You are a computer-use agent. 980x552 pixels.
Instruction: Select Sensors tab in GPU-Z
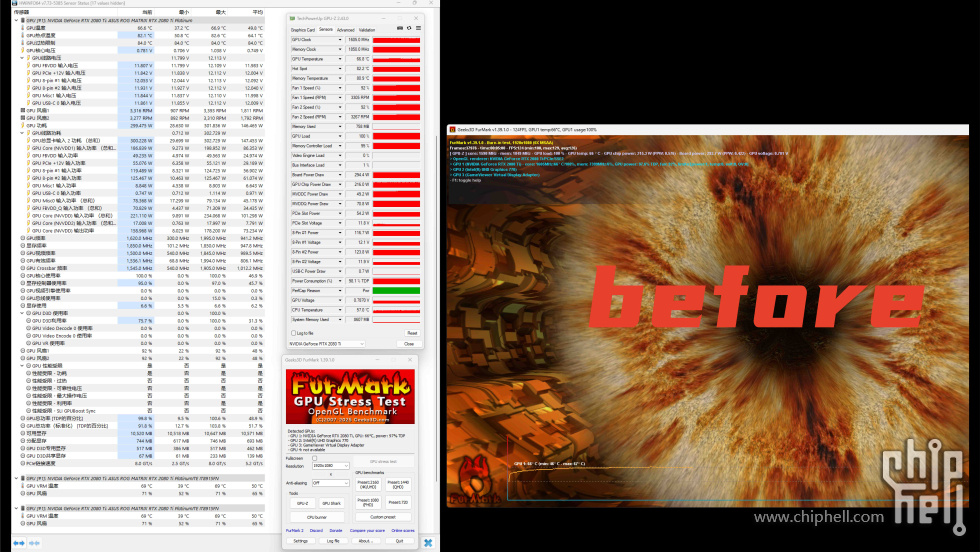tap(326, 29)
